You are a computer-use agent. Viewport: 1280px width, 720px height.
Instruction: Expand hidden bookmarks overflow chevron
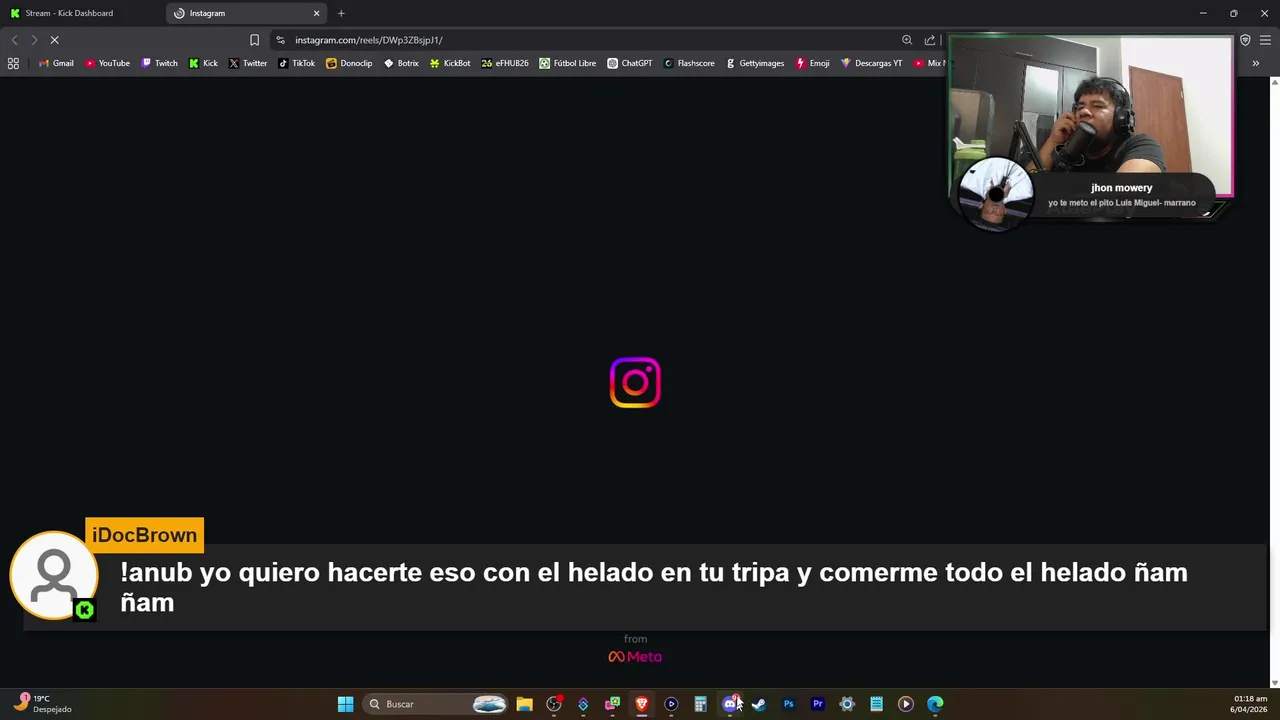coord(1255,63)
